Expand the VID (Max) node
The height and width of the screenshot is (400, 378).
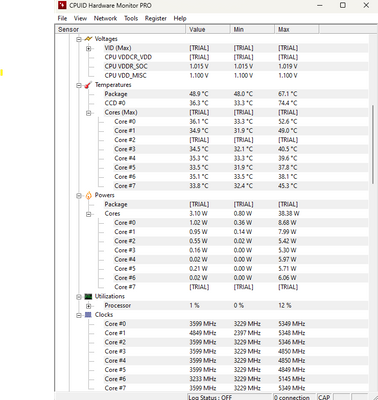(x=89, y=49)
